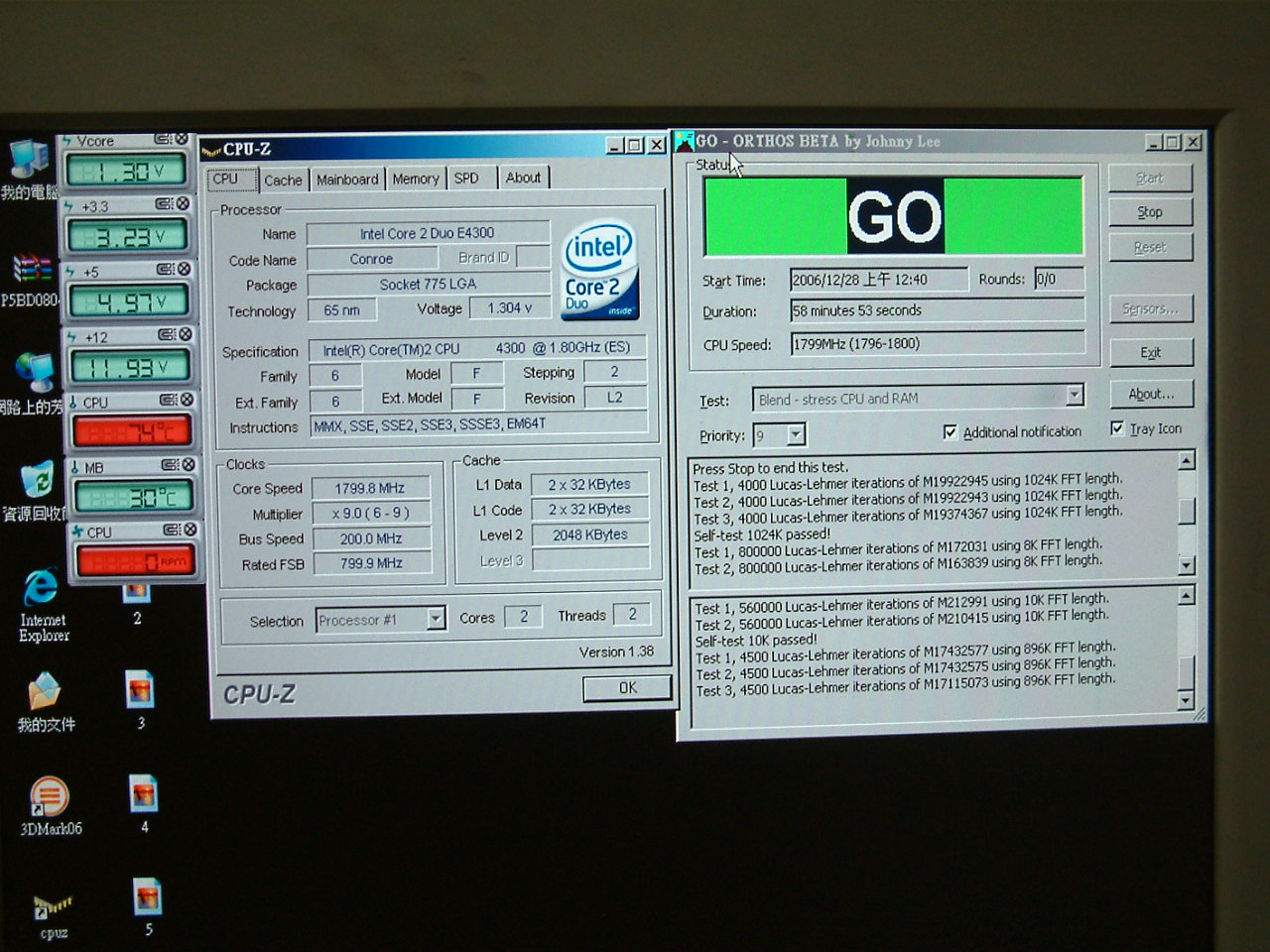Click the Bus Speed value '200.0 MHz'
Viewport: 1270px width, 952px height.
click(370, 538)
